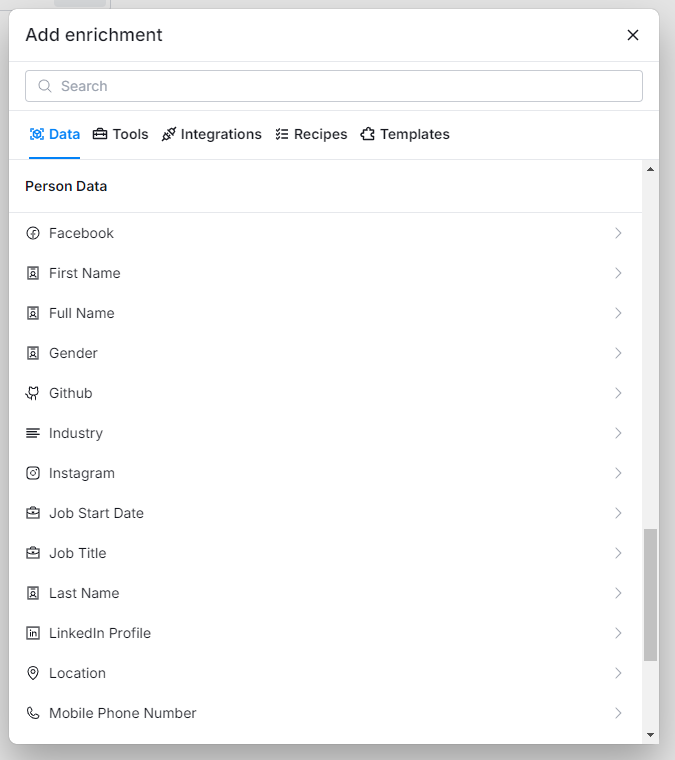Expand the Gender row chevron
The height and width of the screenshot is (760, 675).
[x=618, y=353]
